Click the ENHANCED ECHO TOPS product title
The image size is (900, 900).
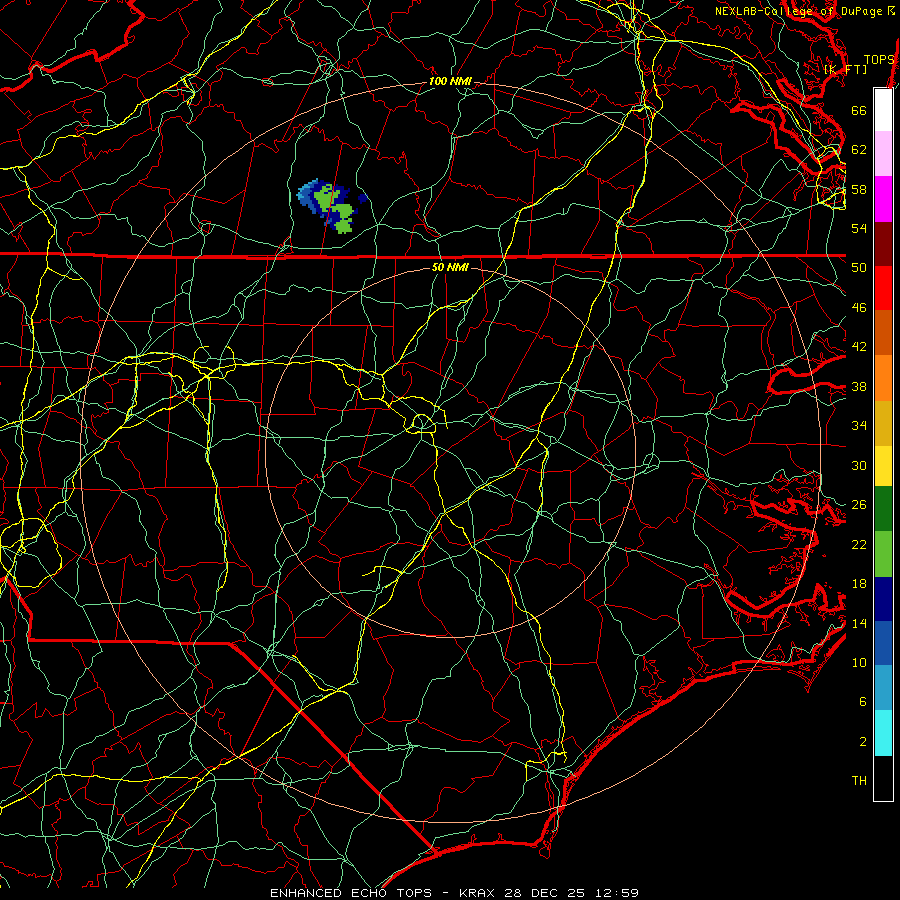[x=351, y=893]
